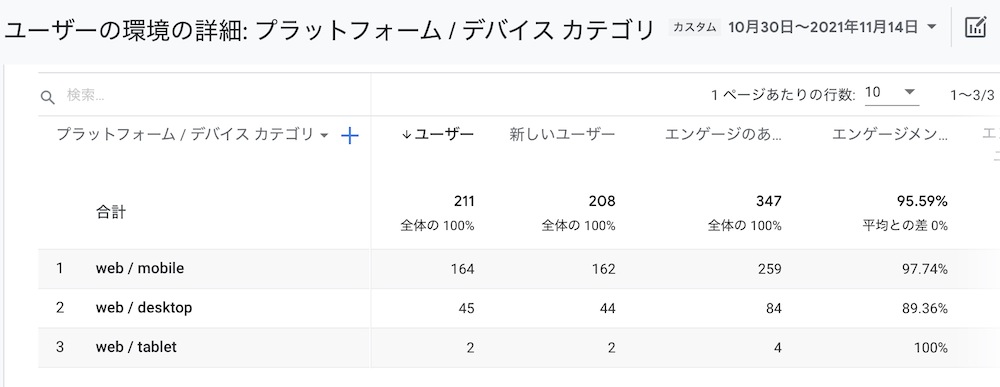
Task: Open the customize report chart-edit icon
Action: tap(976, 27)
